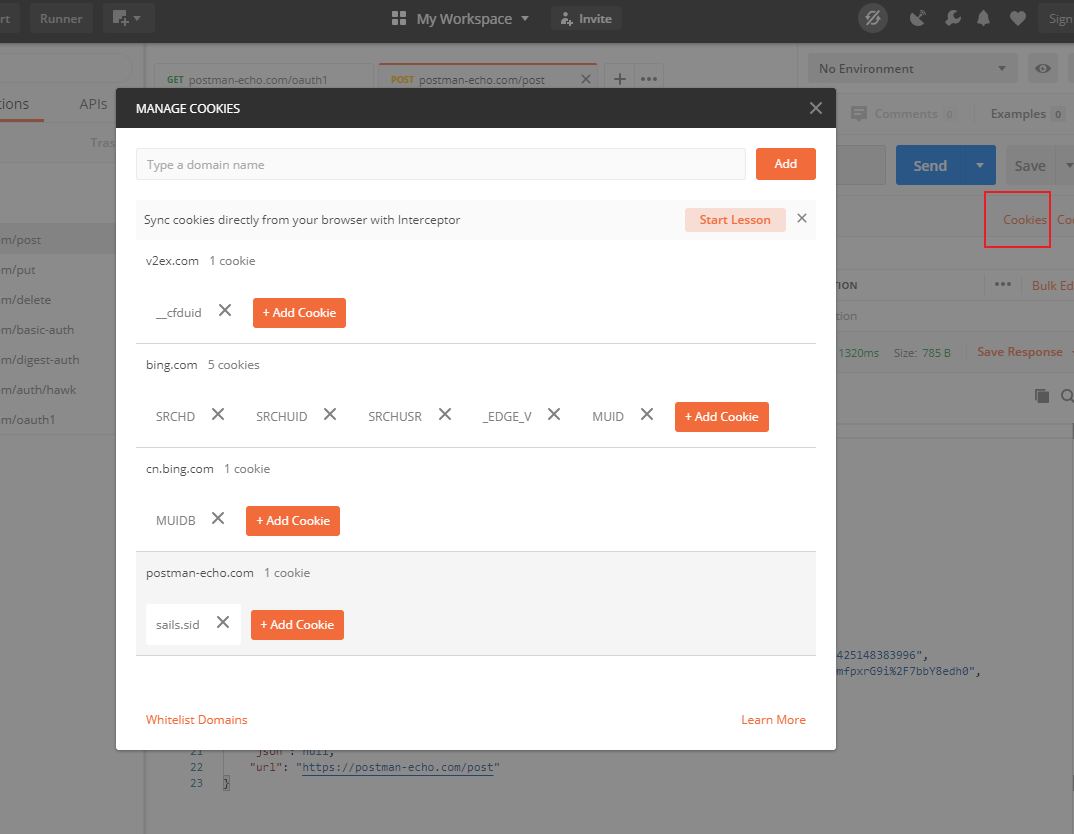Add Cookie for postman-echo.com
The image size is (1074, 834).
(x=297, y=625)
